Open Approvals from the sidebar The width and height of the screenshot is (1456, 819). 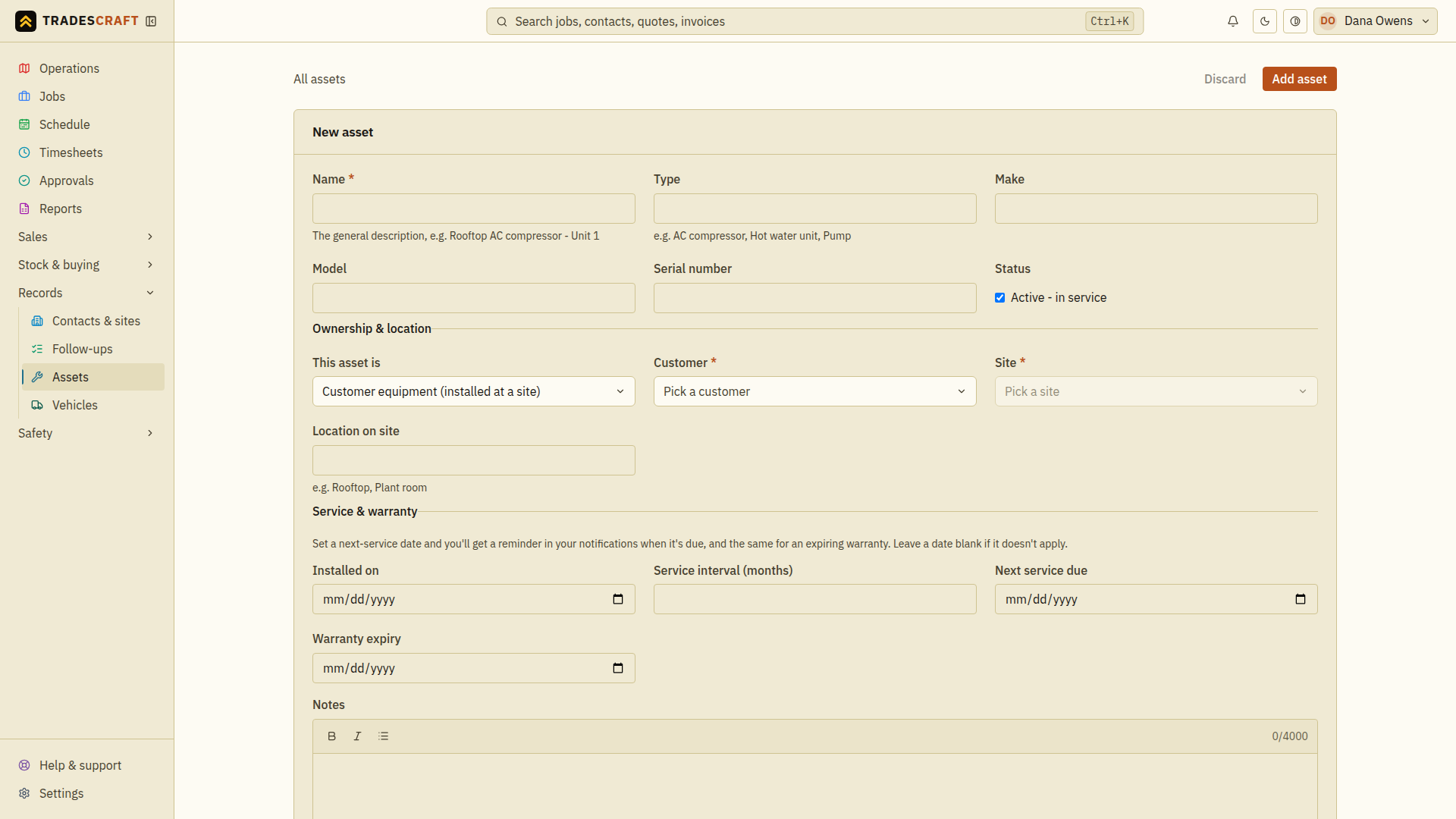point(87,180)
